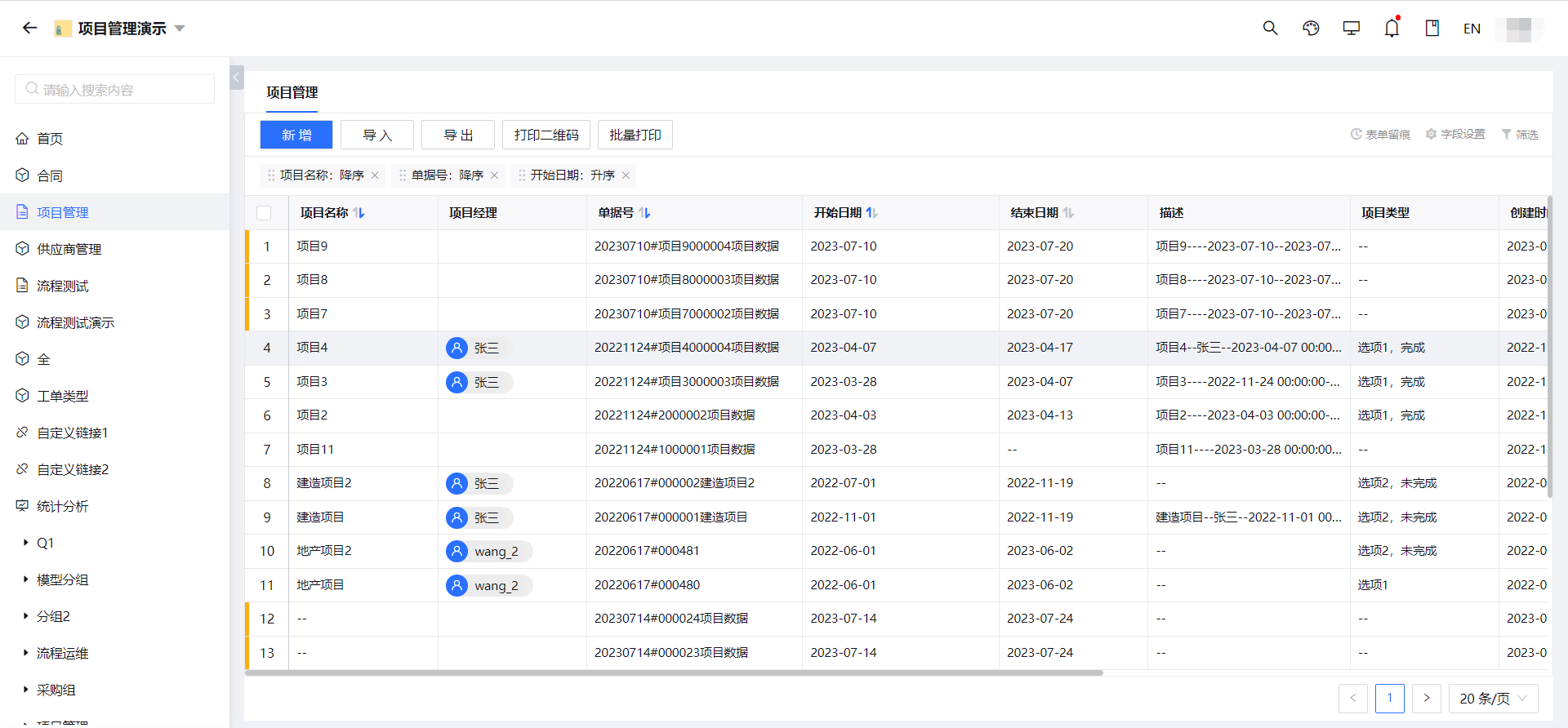
Task: Go to 首页 in the sidebar
Action: point(49,139)
